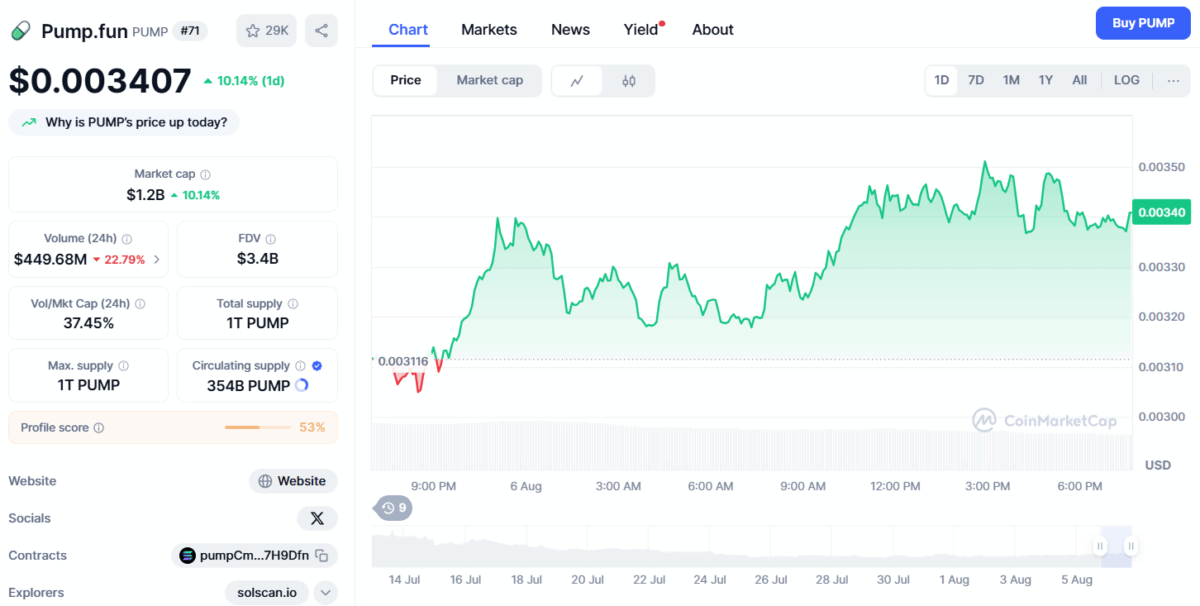Click the $1.2B market cap value
This screenshot has height=606, width=1200.
pos(145,195)
